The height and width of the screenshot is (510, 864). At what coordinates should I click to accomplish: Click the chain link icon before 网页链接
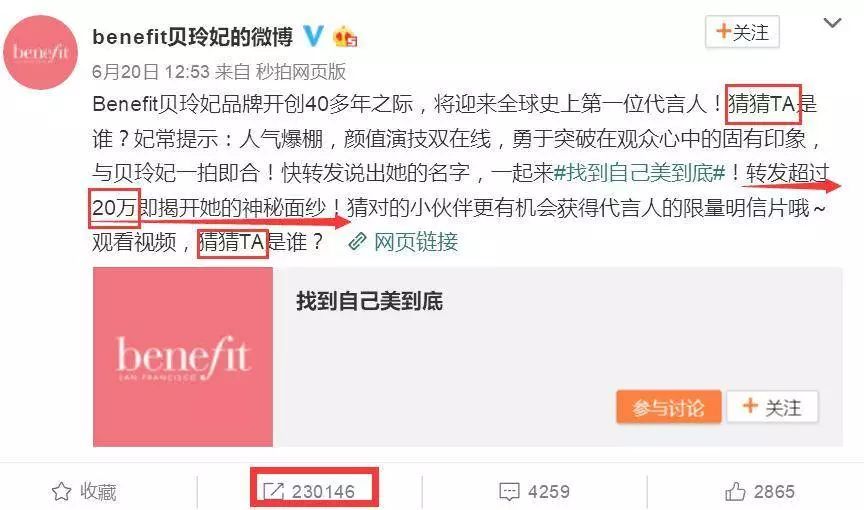coord(358,242)
